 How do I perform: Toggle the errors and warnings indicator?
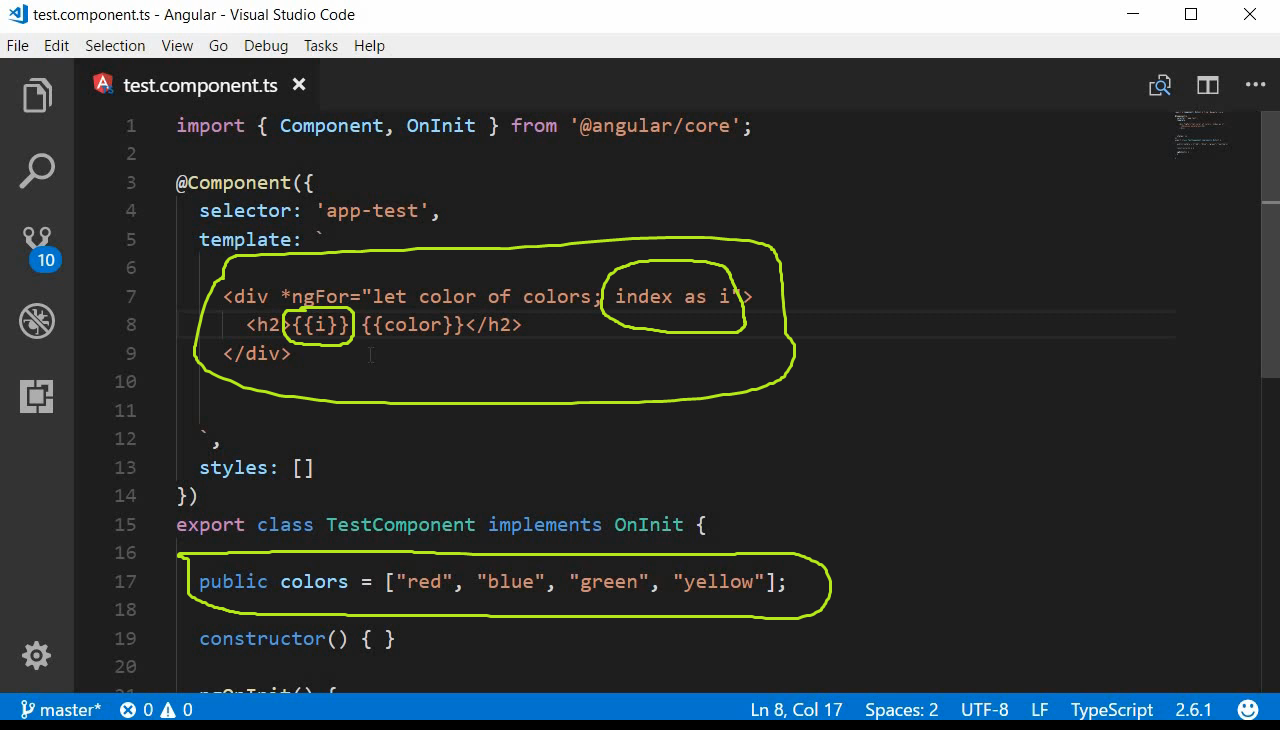point(157,709)
